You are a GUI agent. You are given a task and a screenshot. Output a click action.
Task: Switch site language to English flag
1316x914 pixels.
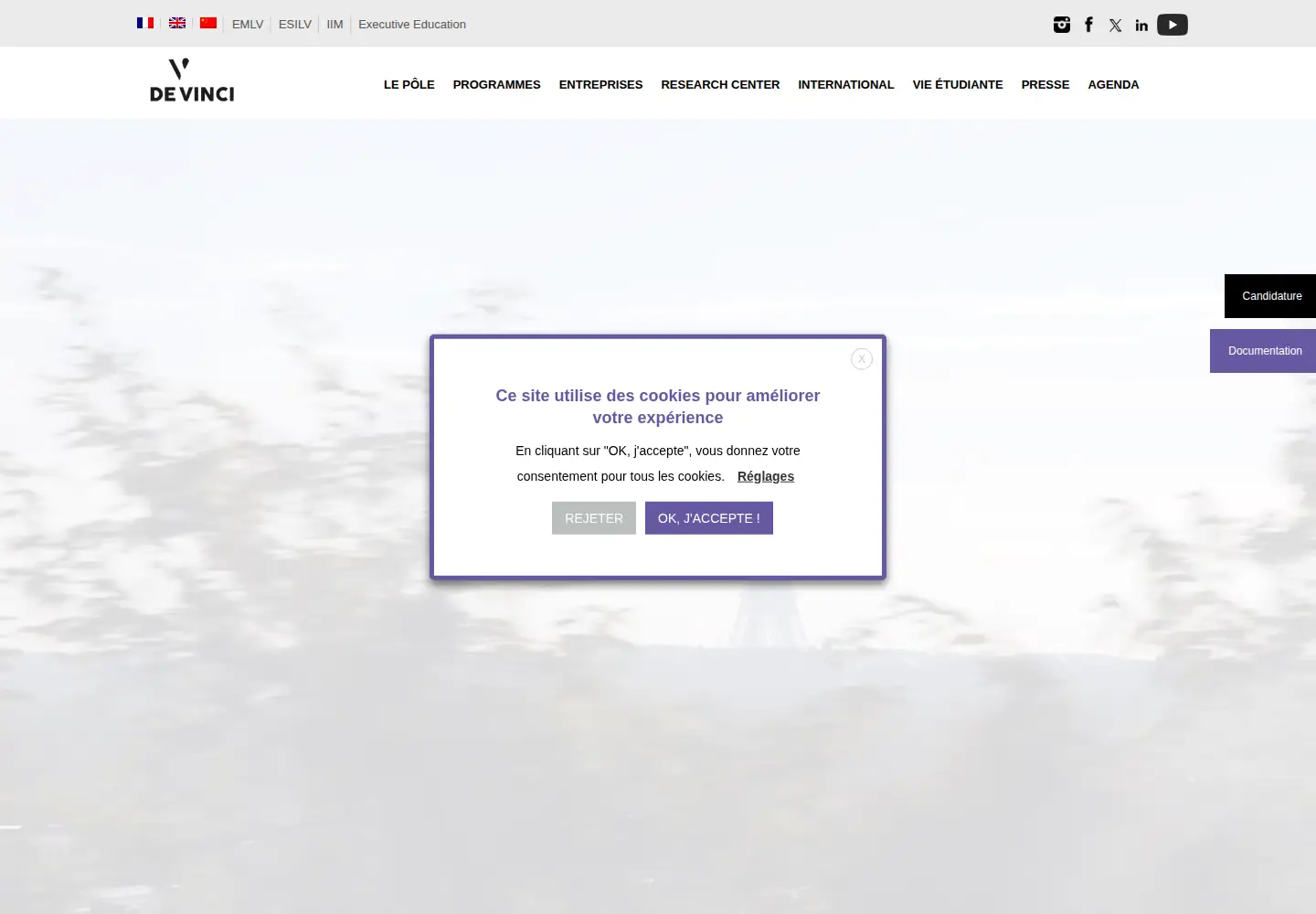click(x=177, y=23)
